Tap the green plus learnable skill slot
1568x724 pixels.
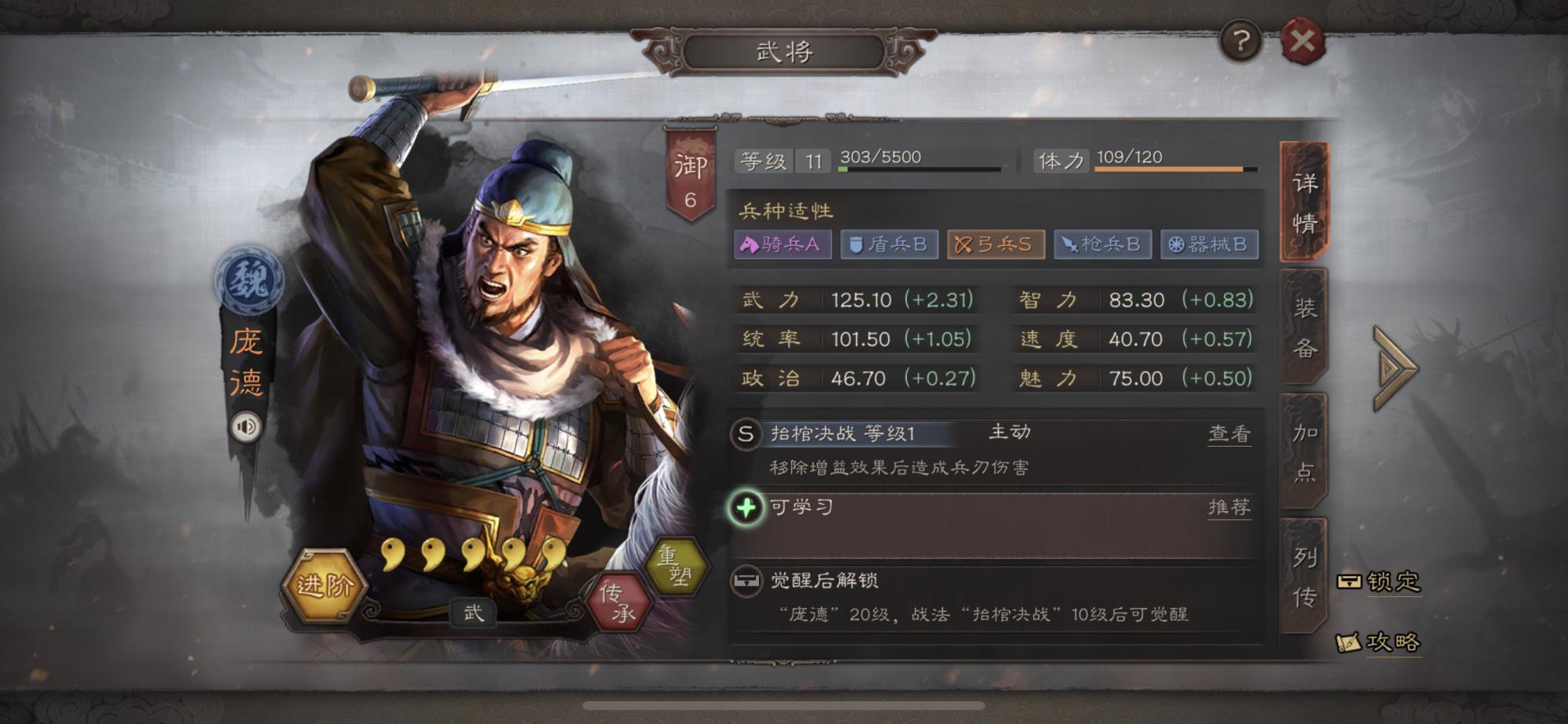(x=746, y=508)
